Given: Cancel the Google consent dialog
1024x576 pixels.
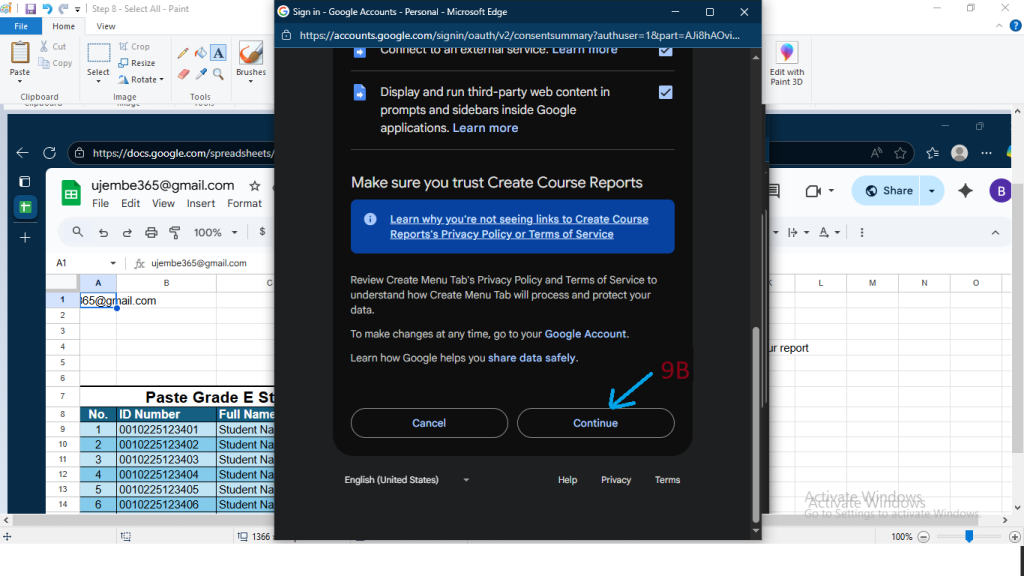Looking at the screenshot, I should 429,423.
